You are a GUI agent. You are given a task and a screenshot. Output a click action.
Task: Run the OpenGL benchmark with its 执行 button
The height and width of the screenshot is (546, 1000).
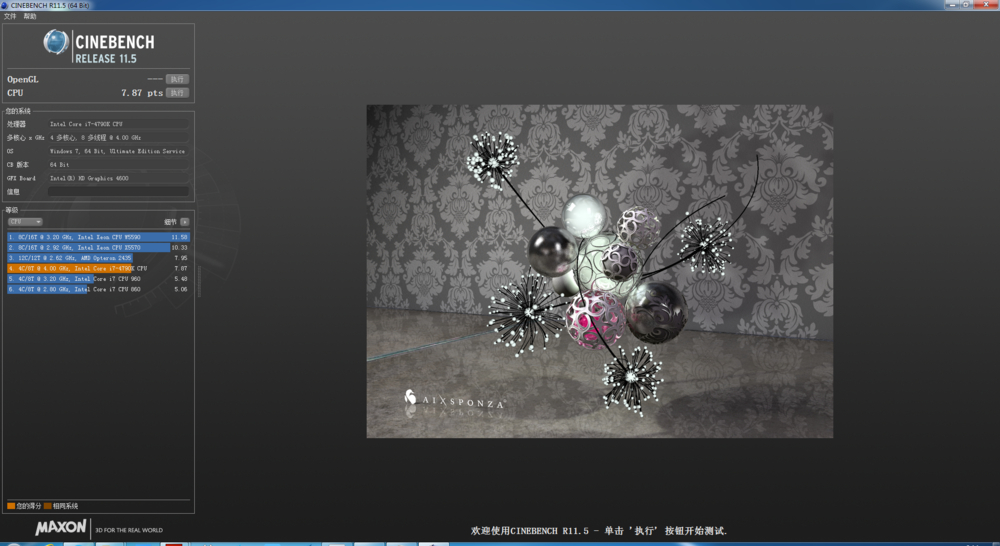177,79
